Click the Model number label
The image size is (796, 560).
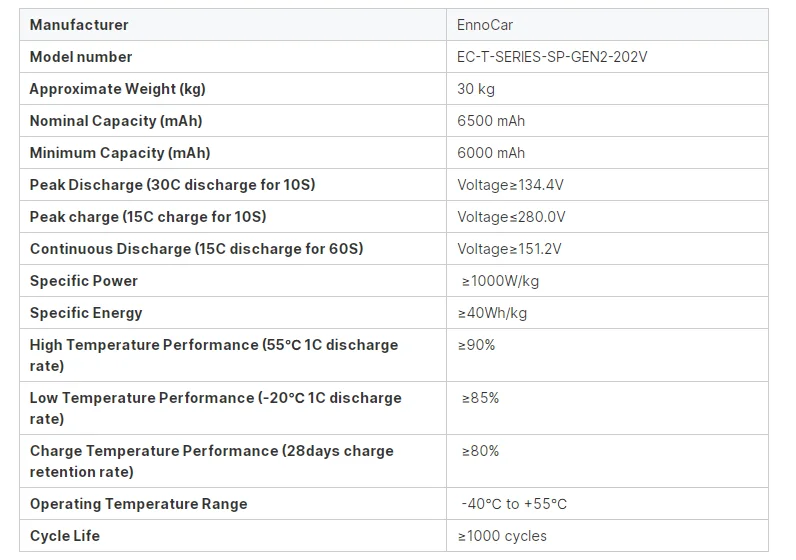pyautogui.click(x=81, y=57)
